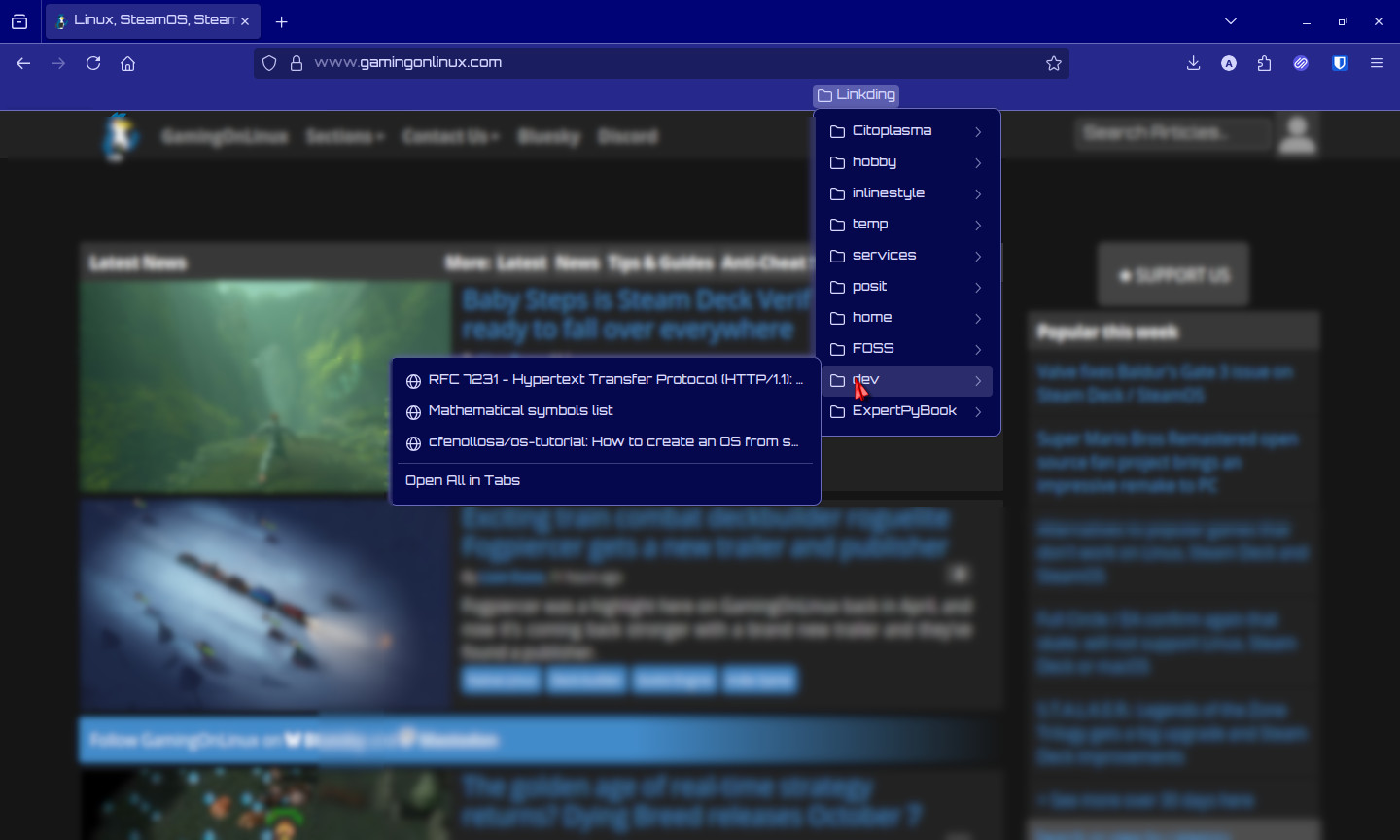Select Open All in Tabs

(x=463, y=479)
